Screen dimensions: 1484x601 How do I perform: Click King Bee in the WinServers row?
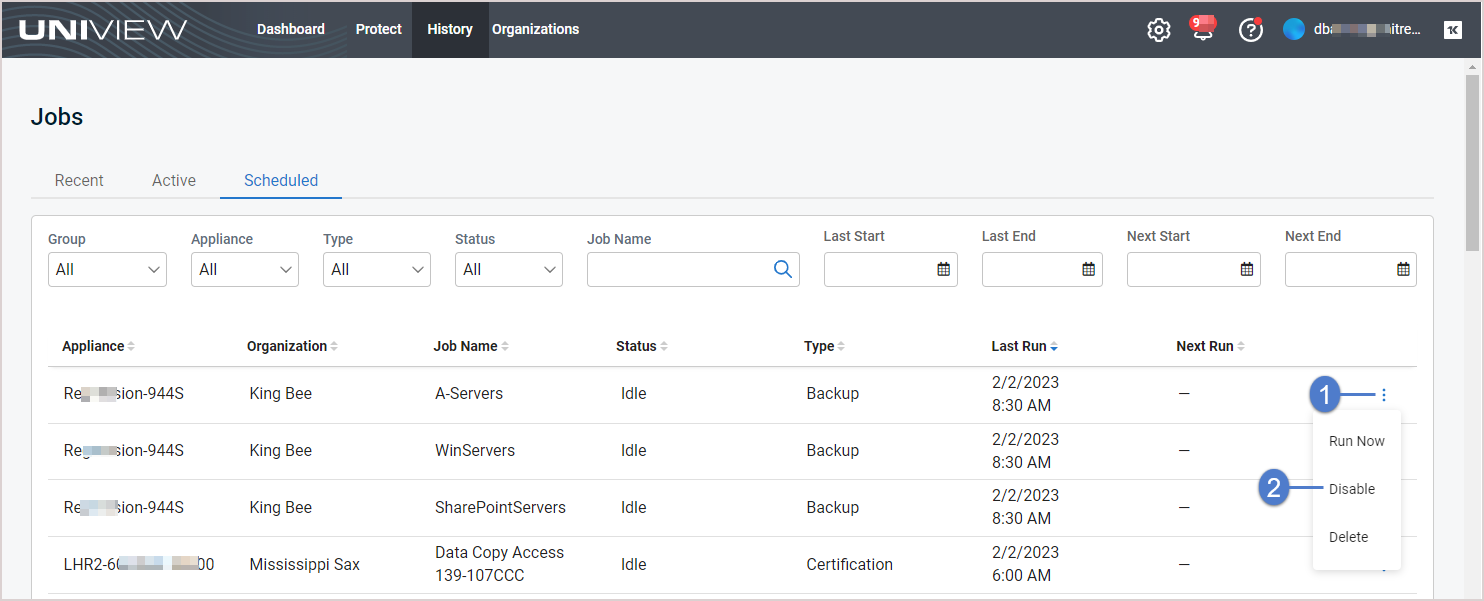[280, 451]
